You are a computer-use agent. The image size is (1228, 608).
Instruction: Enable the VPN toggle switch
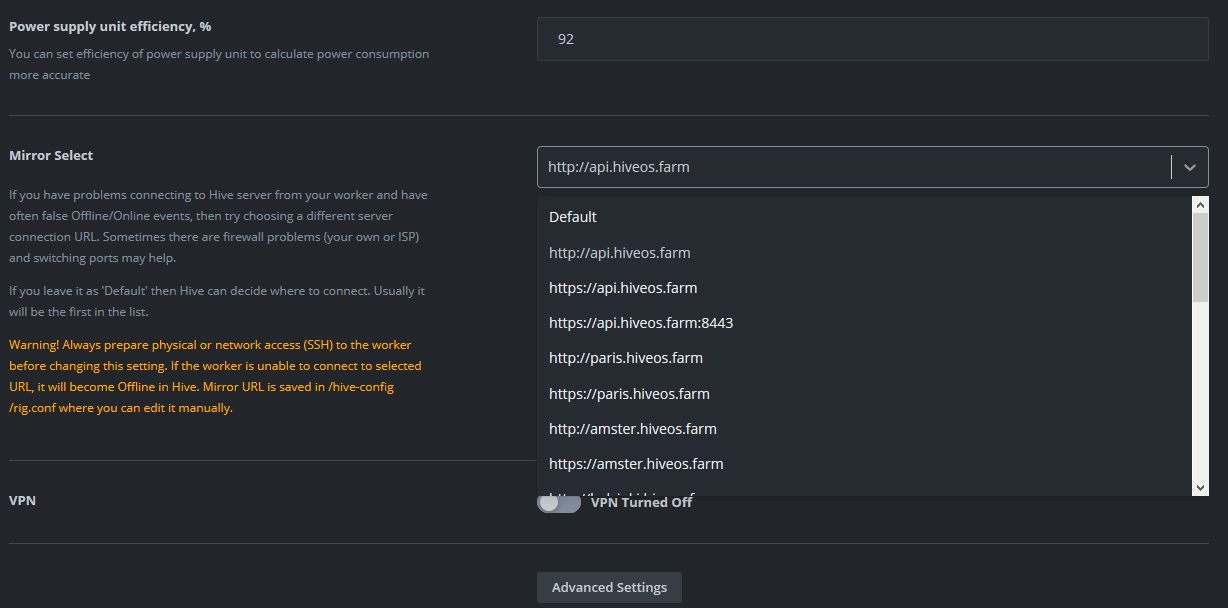(x=559, y=502)
